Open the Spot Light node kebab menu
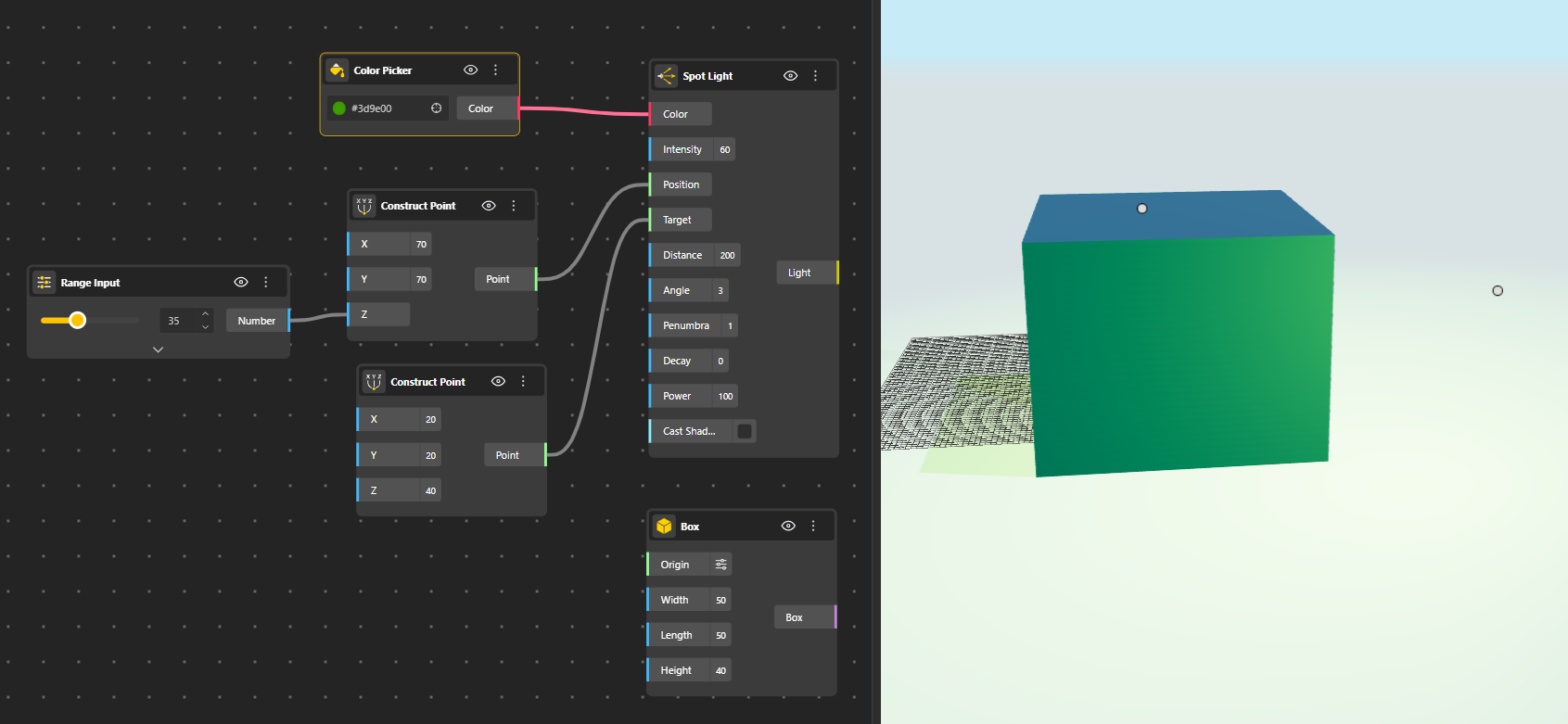This screenshot has height=724, width=1568. [815, 76]
